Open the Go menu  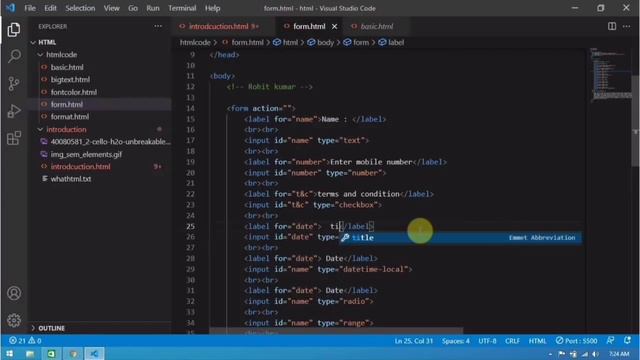pos(133,8)
